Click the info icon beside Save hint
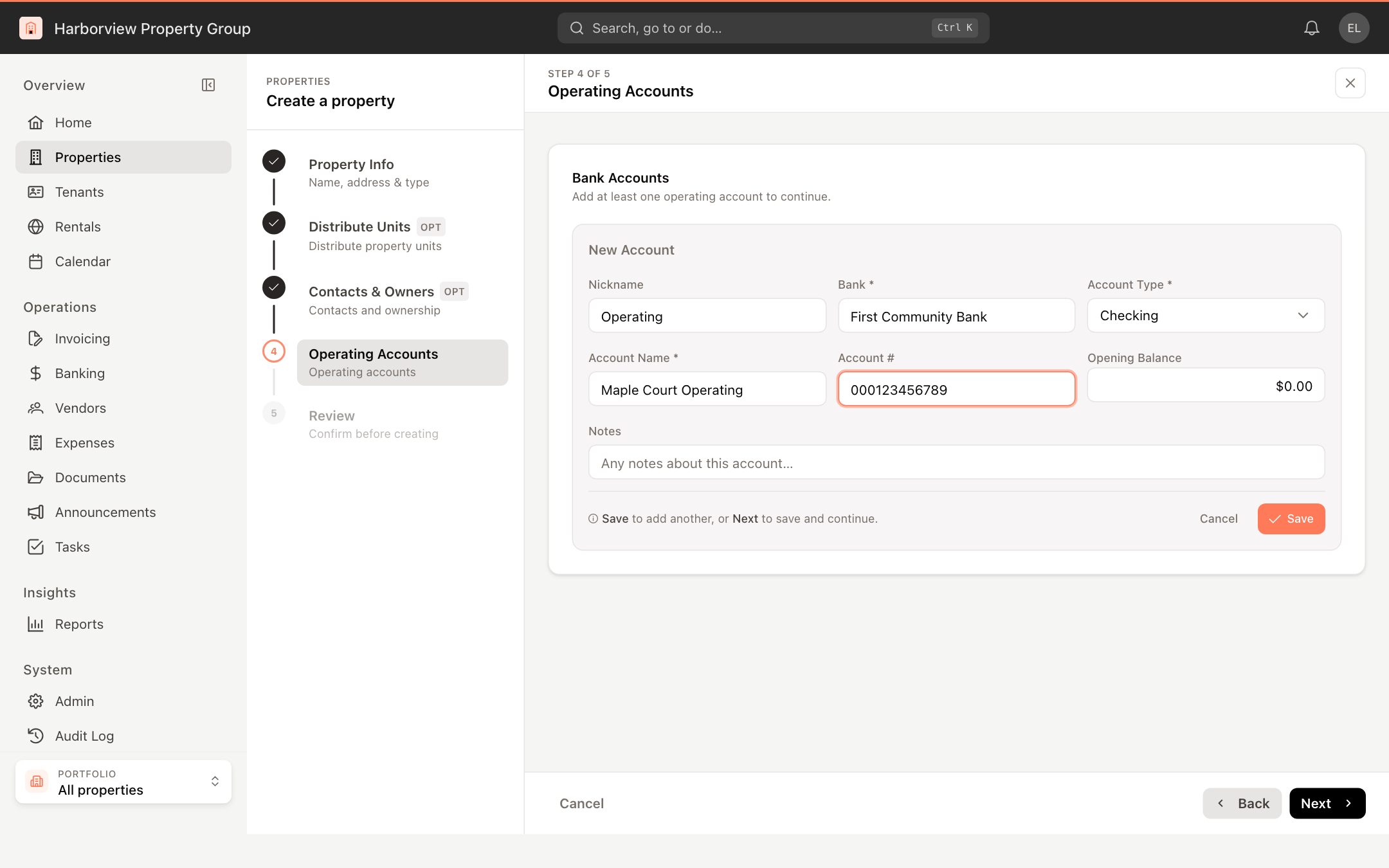 (x=593, y=519)
